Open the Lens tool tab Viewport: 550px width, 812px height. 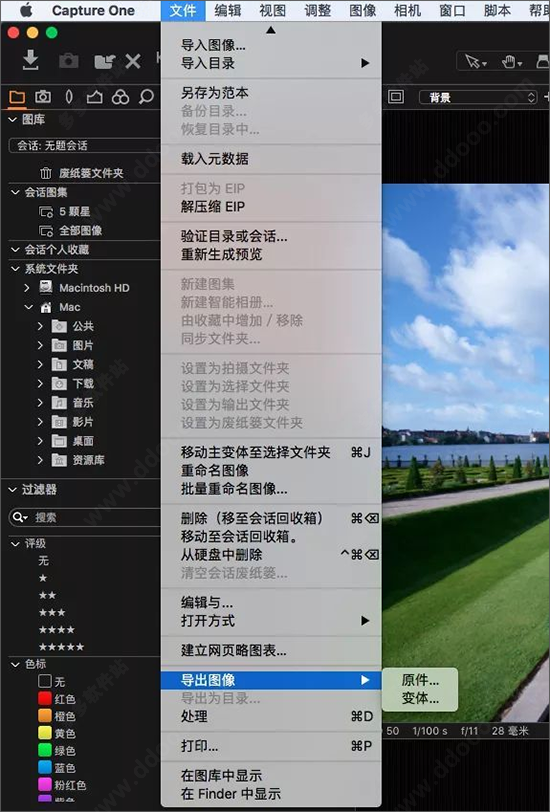[69, 97]
